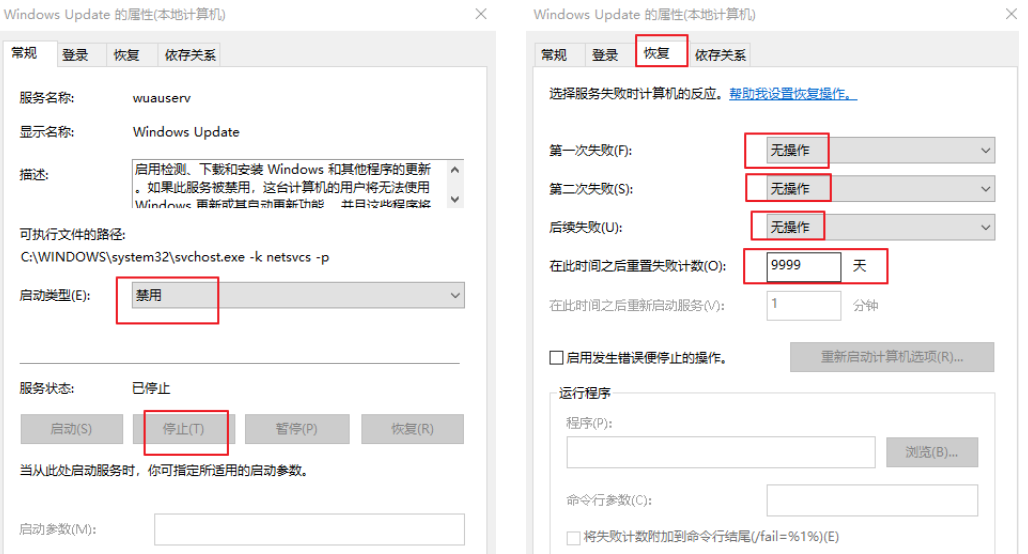The height and width of the screenshot is (554, 1028).
Task: Switch to 恢复 tab in left dialog
Action: 127,55
